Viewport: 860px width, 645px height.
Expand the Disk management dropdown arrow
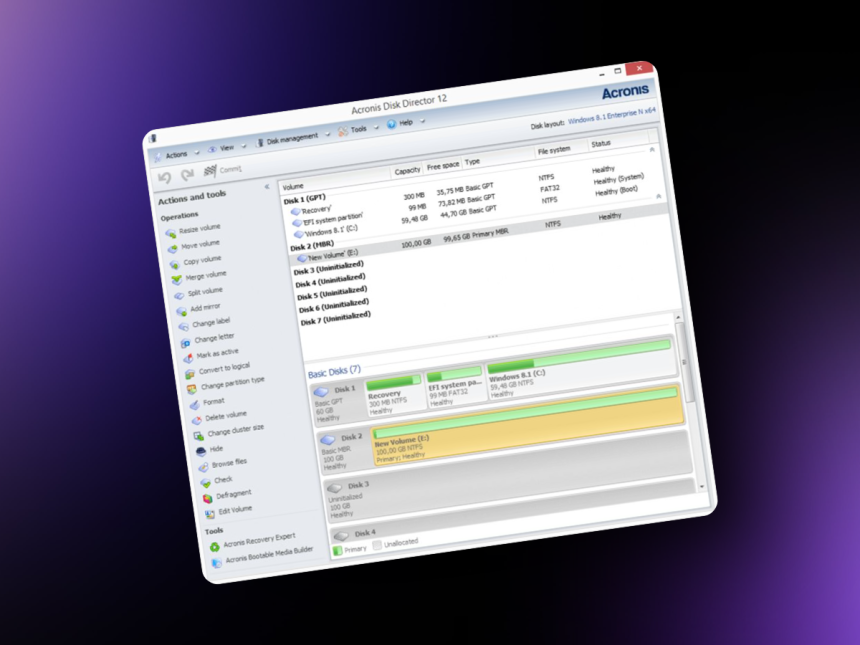[328, 134]
